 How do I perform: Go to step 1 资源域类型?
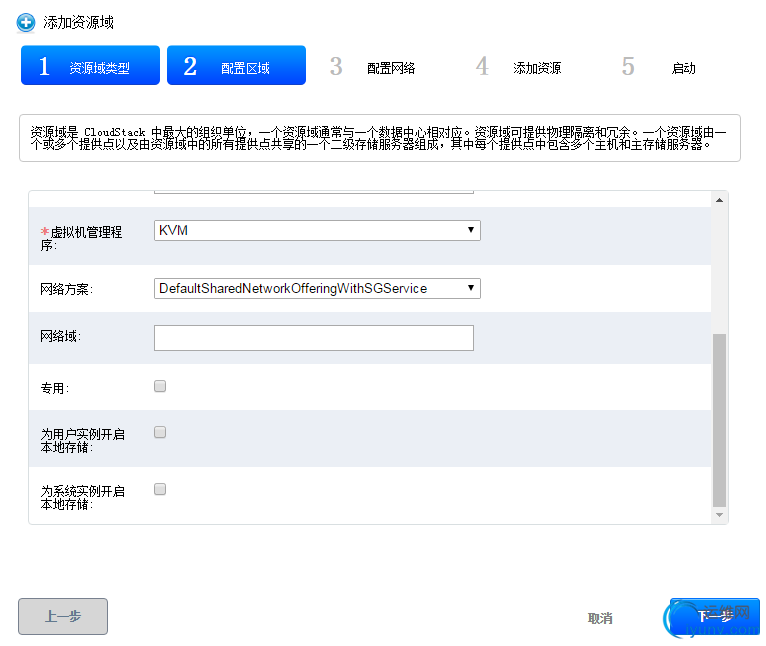90,65
